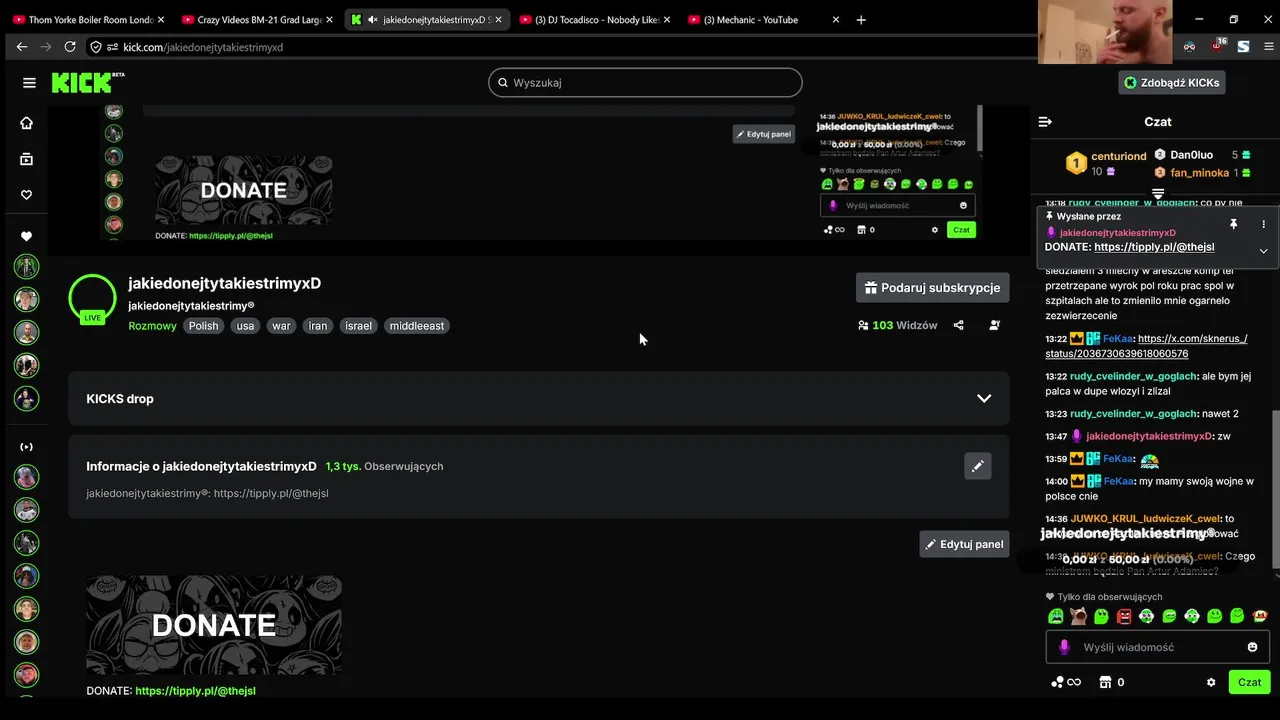Click the live broadcast icon in the sidebar
The image size is (1280, 720).
coord(27,447)
